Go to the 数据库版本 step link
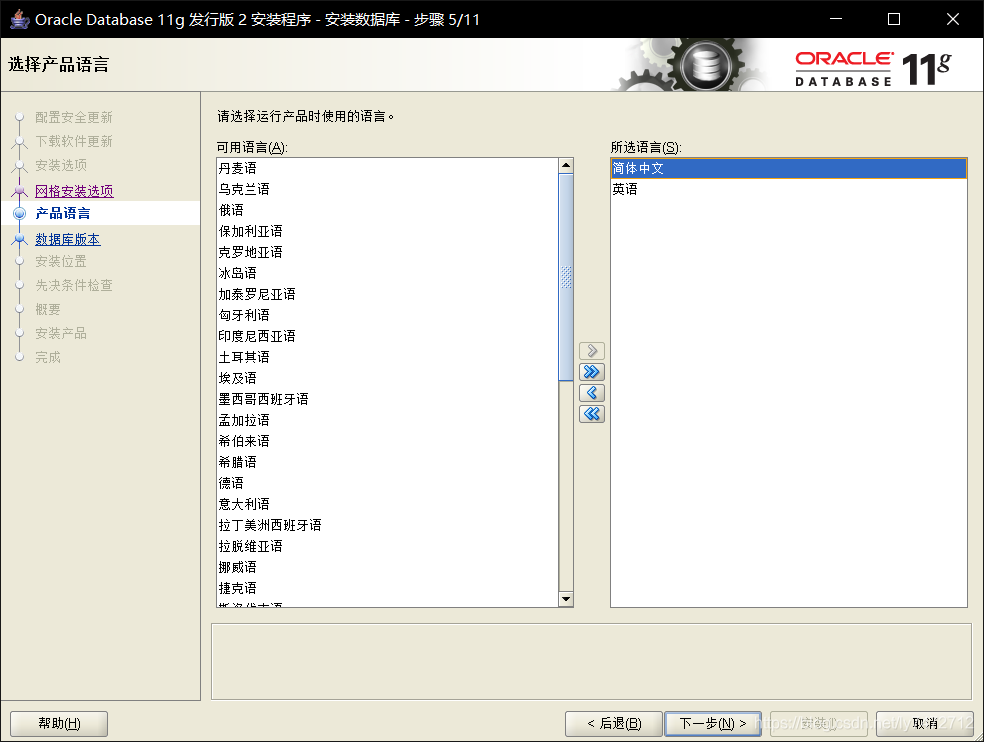 (x=68, y=239)
